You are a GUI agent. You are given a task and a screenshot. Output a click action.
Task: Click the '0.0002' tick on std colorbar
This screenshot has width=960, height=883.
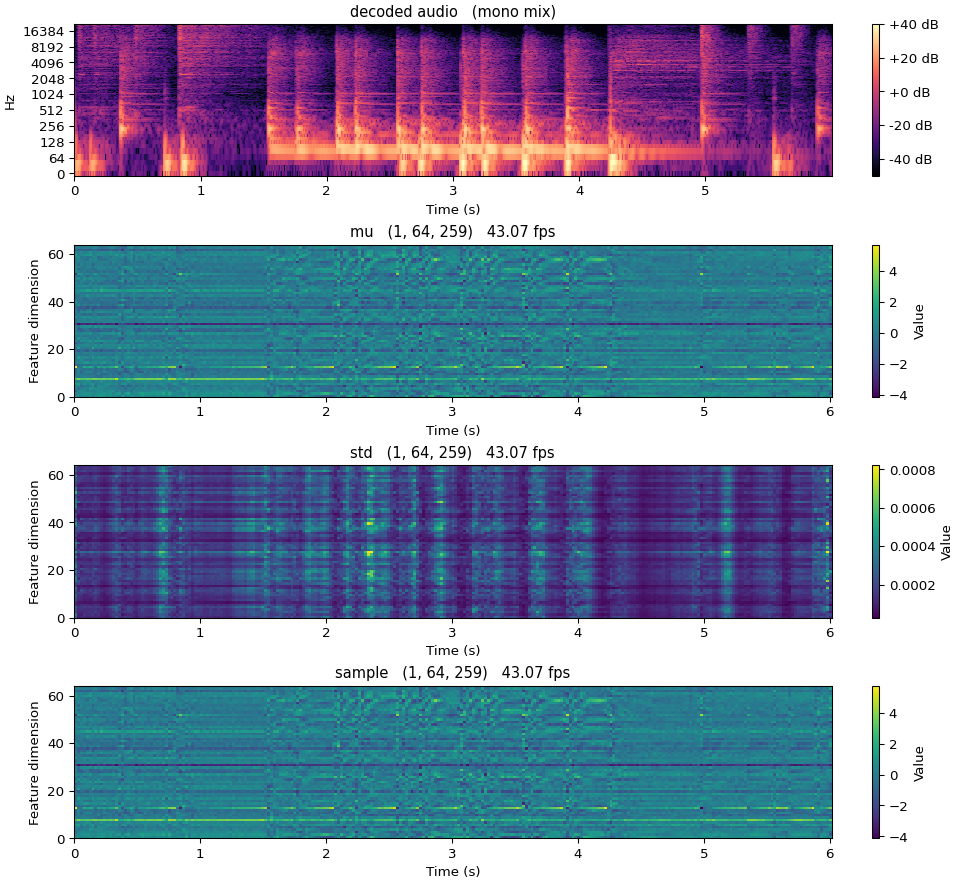[x=912, y=585]
